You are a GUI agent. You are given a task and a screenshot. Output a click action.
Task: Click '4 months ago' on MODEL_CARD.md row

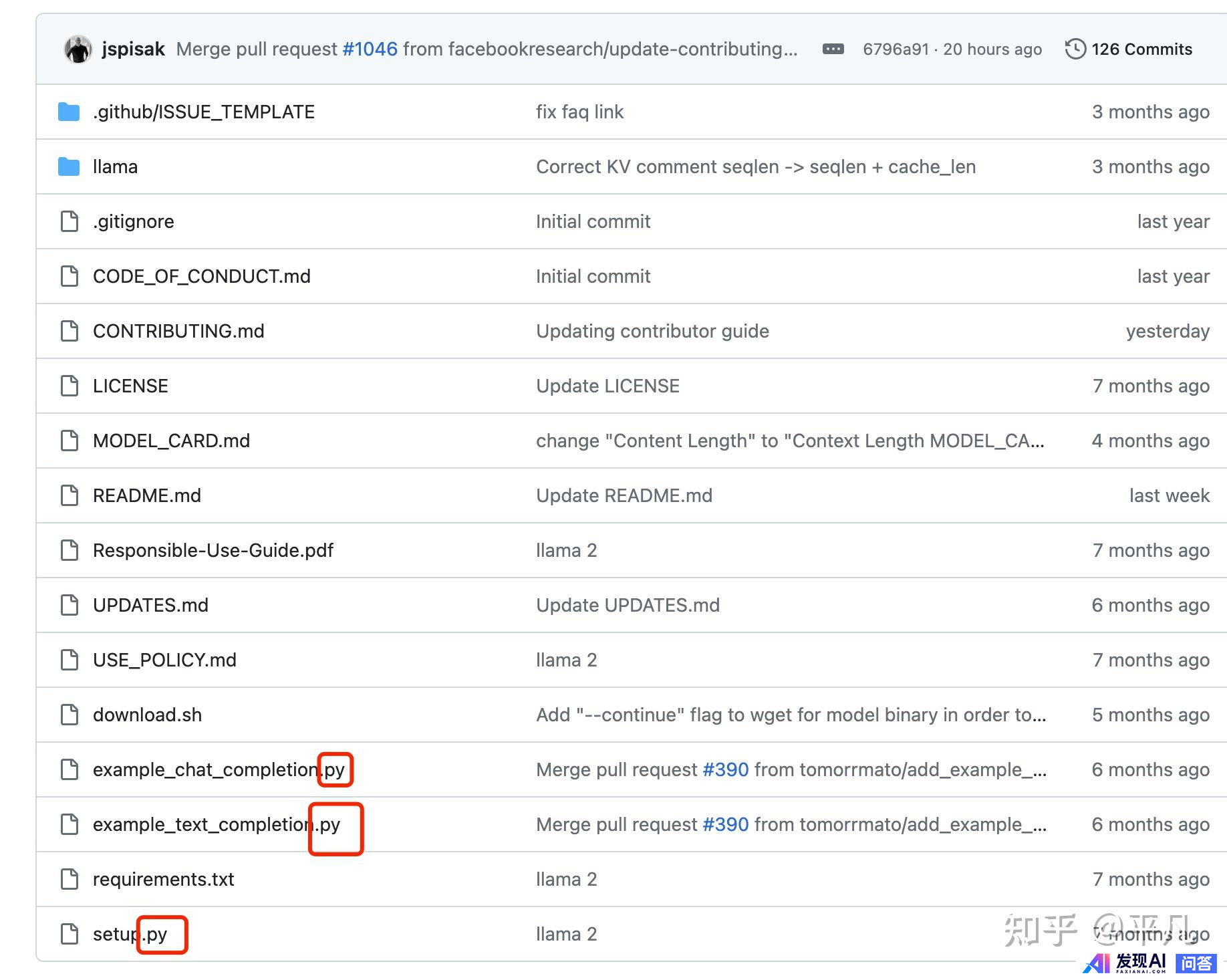pos(1151,441)
